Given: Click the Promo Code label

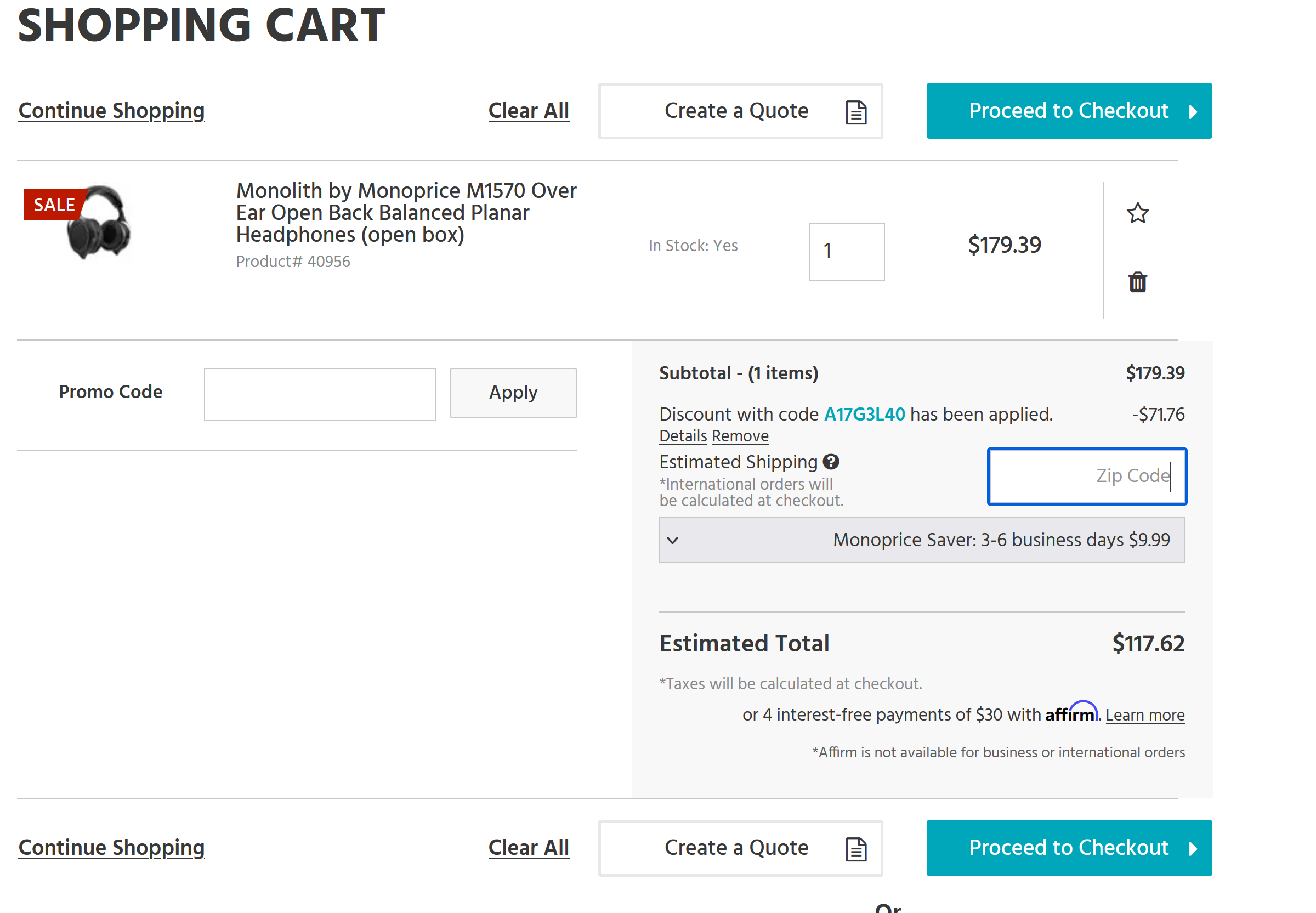Looking at the screenshot, I should coord(110,392).
